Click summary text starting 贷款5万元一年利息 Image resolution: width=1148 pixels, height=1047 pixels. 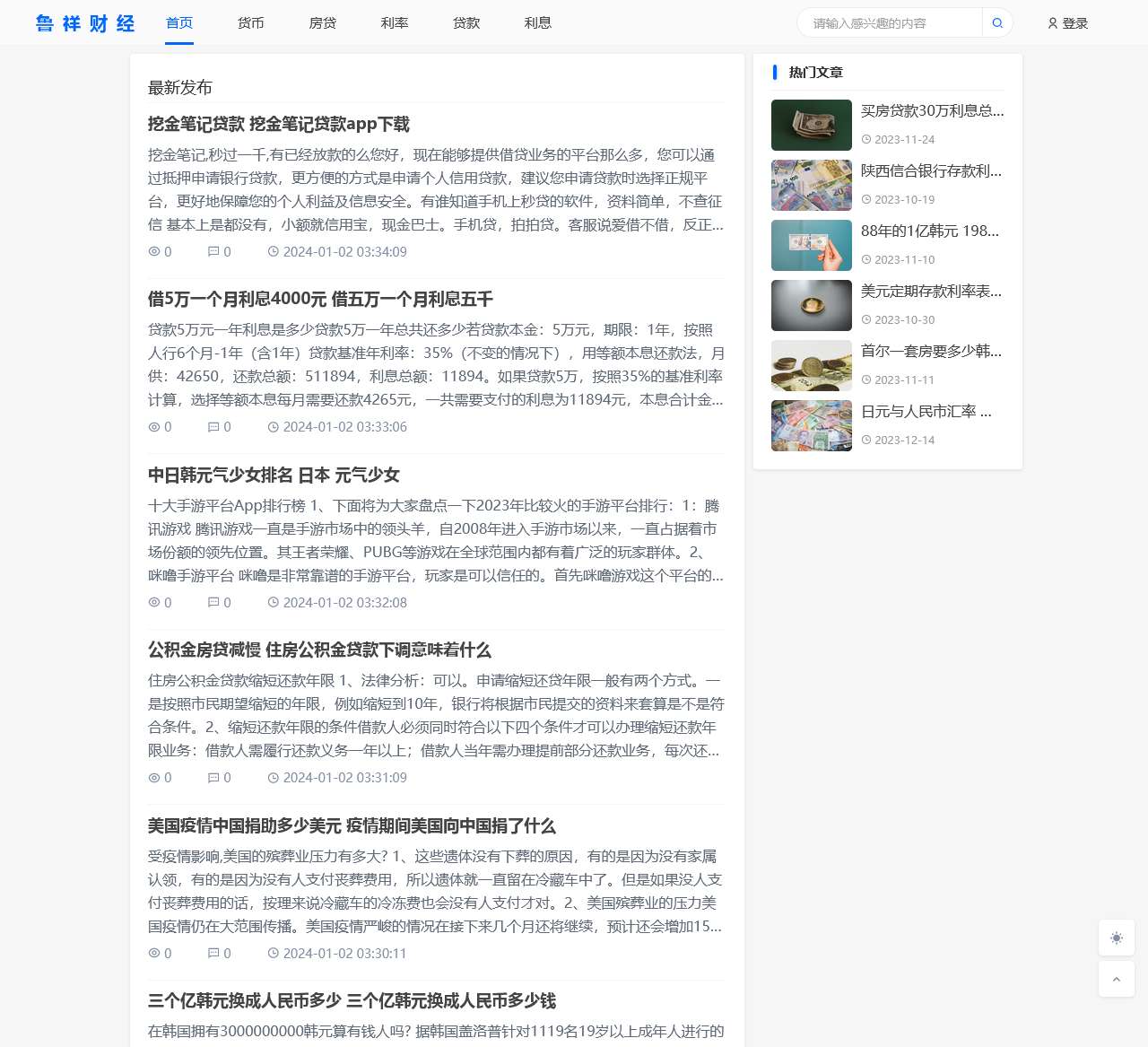point(437,365)
